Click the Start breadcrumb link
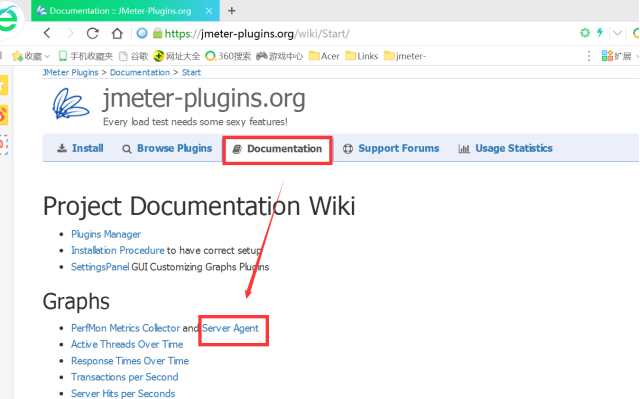The image size is (640, 399). pyautogui.click(x=191, y=73)
